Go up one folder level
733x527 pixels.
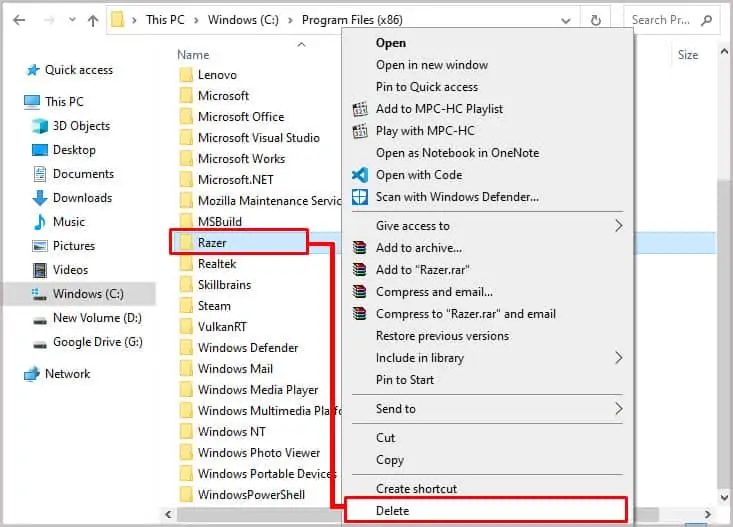(93, 20)
